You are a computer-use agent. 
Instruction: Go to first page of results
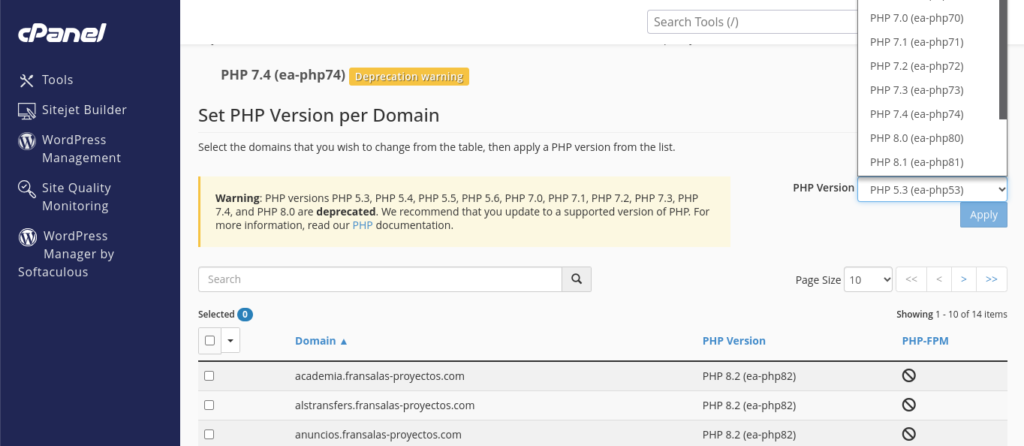coord(911,279)
